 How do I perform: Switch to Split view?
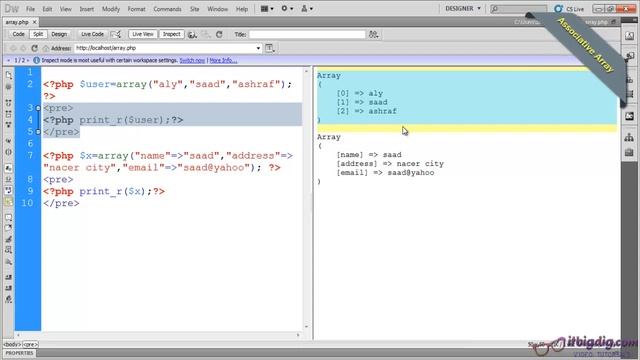tap(38, 34)
